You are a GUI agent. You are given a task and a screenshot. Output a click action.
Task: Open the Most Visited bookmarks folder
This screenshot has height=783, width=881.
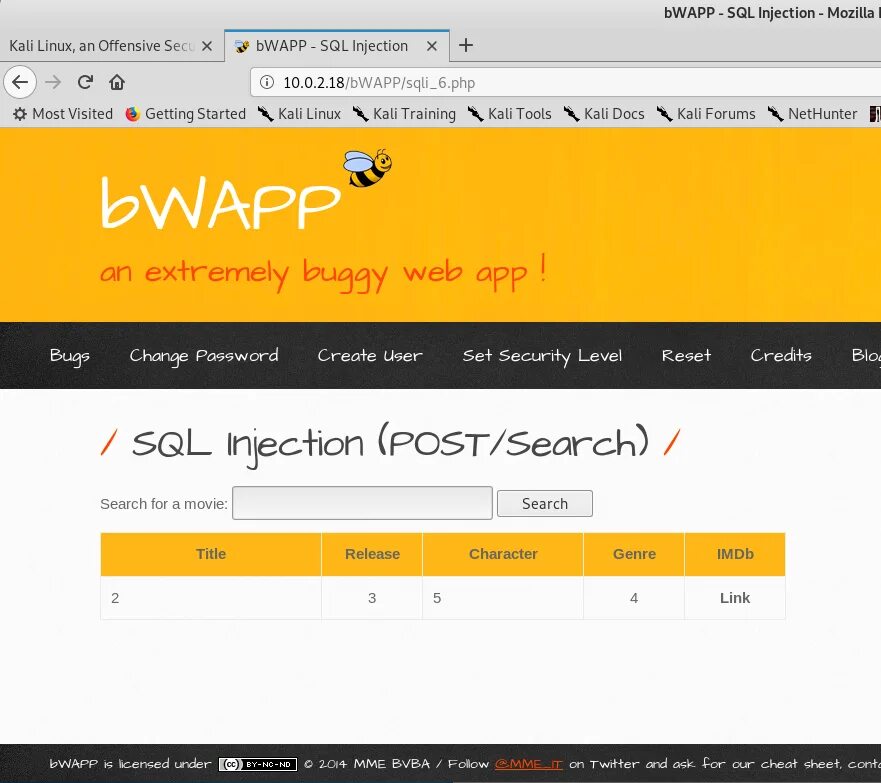point(63,114)
